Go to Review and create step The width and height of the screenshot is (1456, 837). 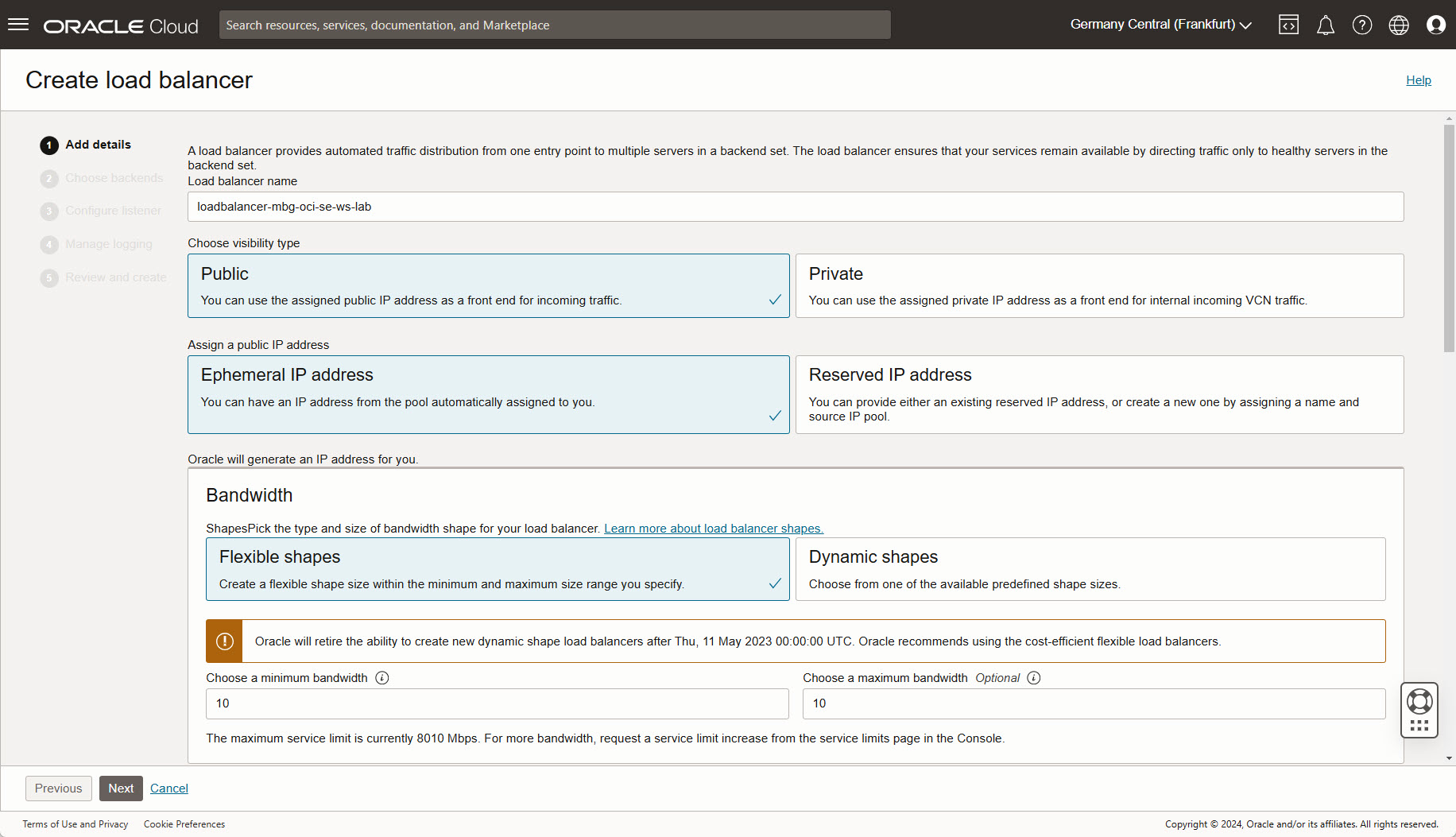click(x=103, y=277)
